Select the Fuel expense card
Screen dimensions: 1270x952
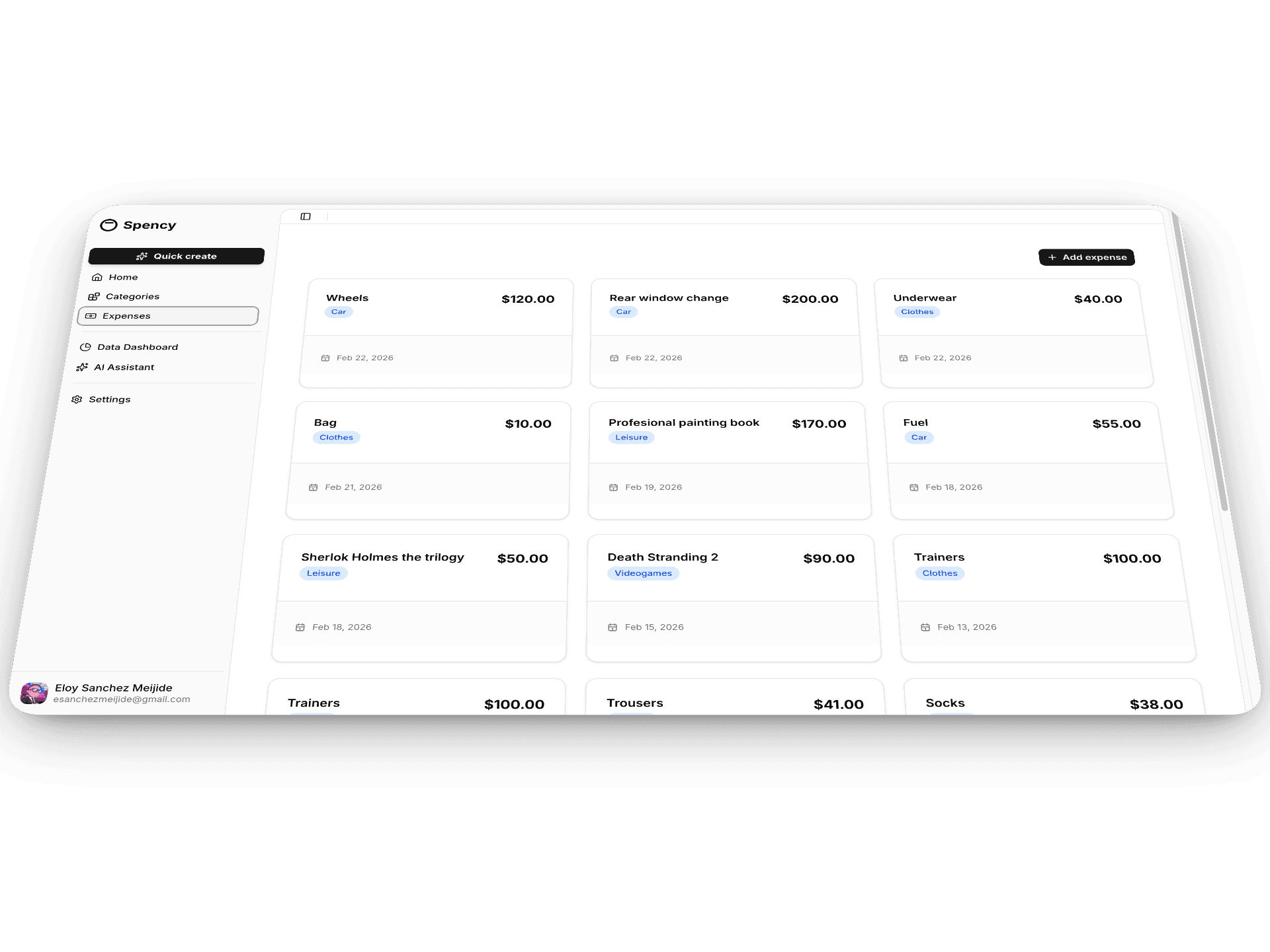pos(1029,459)
